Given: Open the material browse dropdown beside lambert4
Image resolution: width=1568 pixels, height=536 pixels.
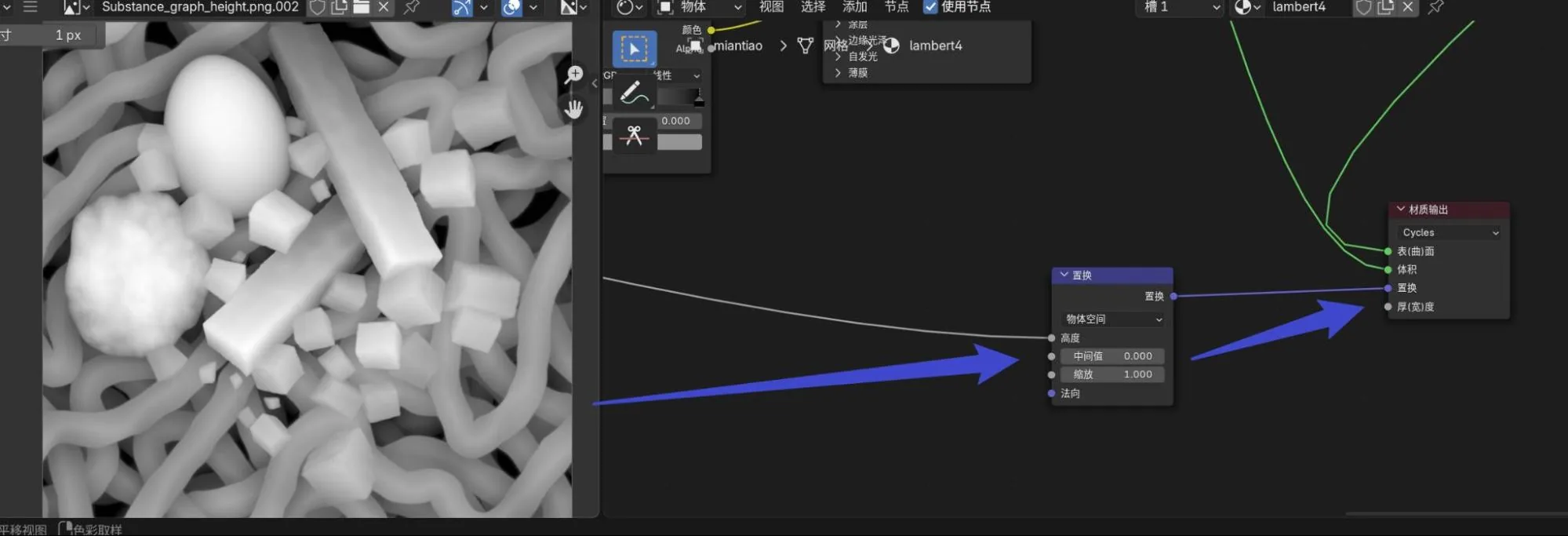Looking at the screenshot, I should 1247,7.
